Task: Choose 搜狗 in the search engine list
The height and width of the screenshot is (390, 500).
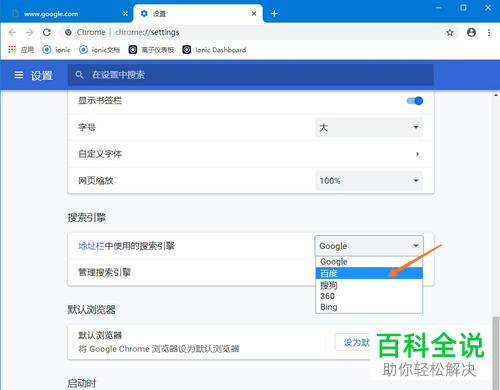Action: [x=369, y=285]
